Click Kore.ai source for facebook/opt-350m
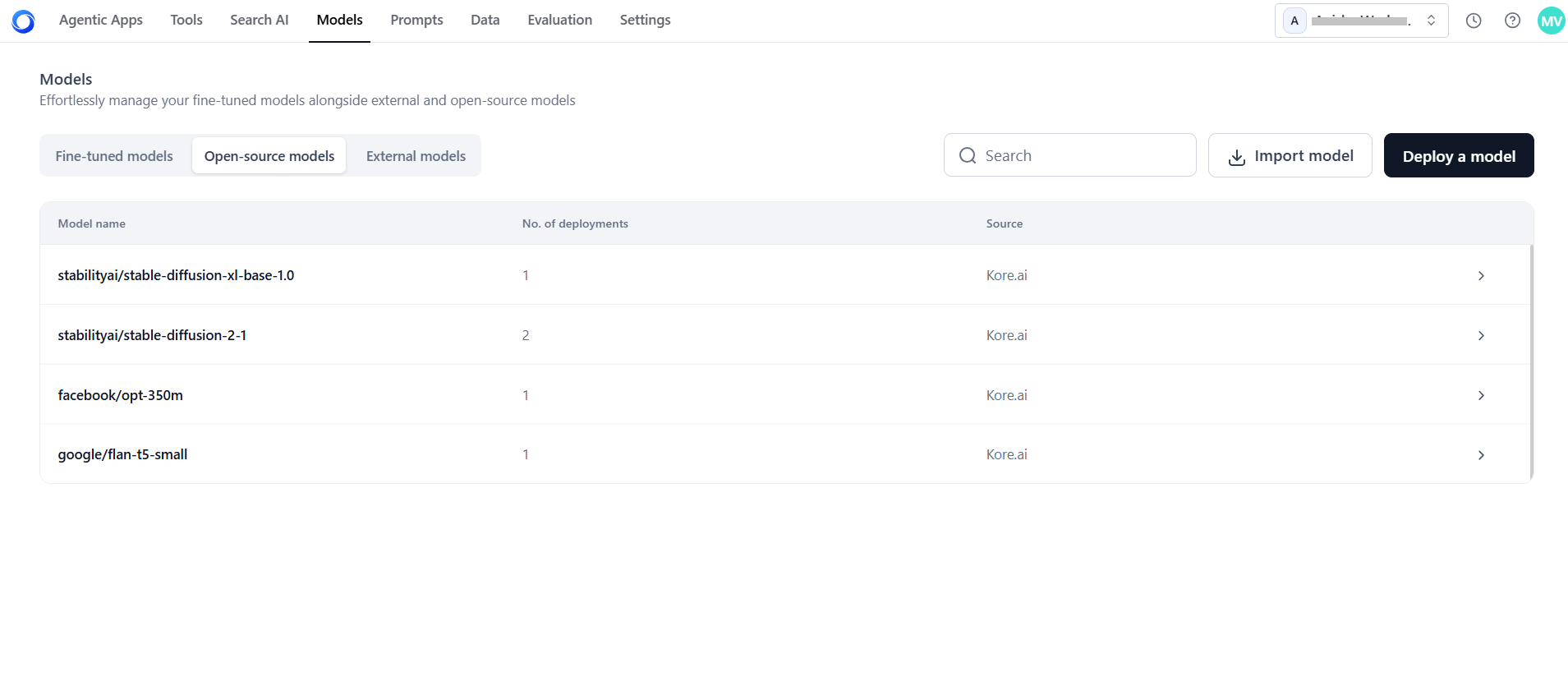This screenshot has height=686, width=1568. [x=1006, y=395]
